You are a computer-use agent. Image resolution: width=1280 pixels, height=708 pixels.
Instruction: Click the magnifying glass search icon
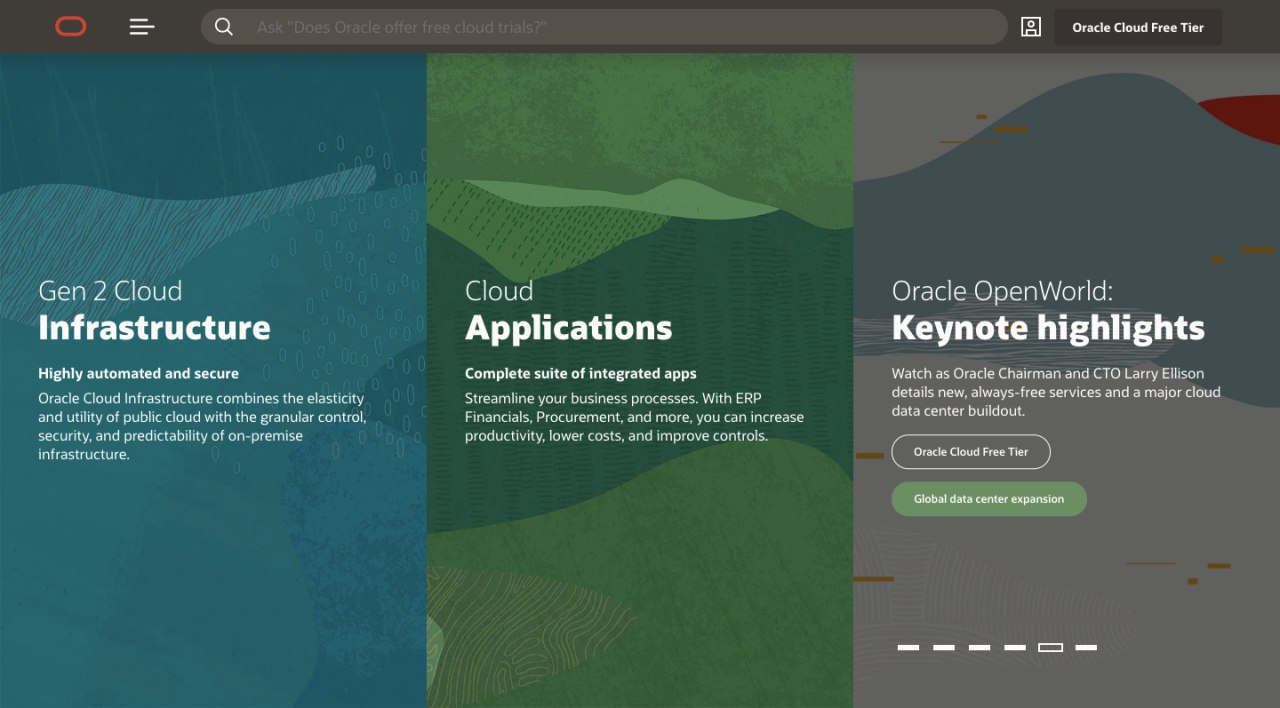pos(224,27)
